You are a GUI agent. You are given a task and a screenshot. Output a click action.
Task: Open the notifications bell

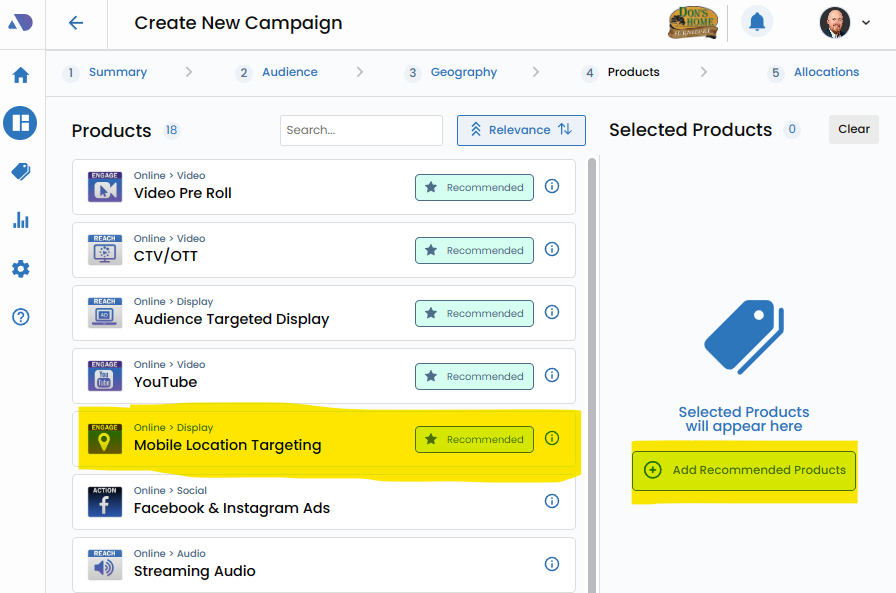(x=757, y=22)
